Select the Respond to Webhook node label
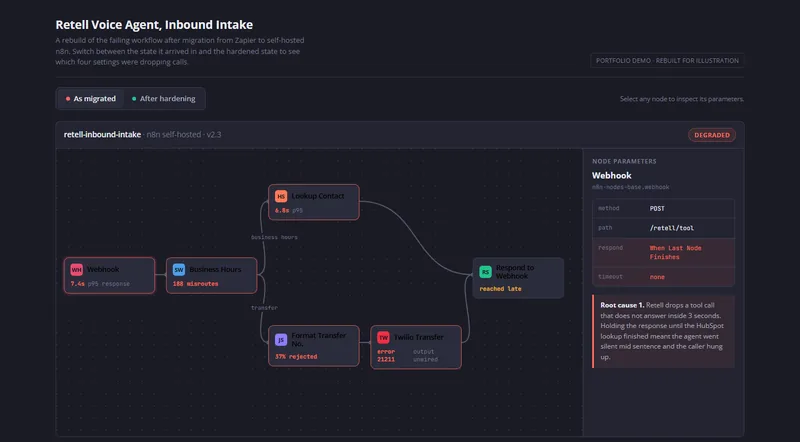This screenshot has height=442, width=800. click(x=515, y=272)
